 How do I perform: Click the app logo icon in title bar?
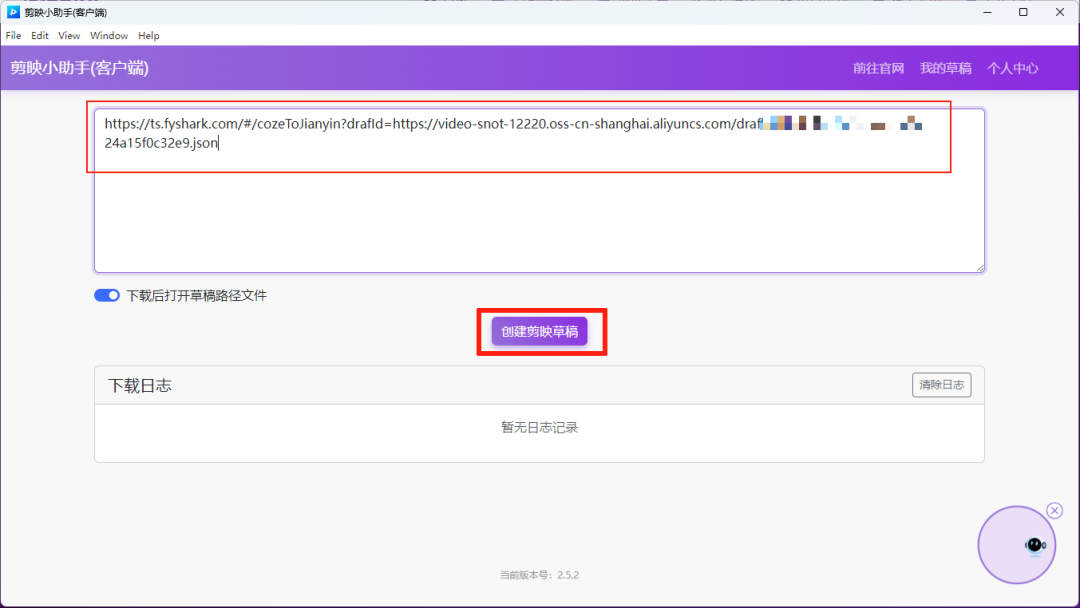[13, 12]
